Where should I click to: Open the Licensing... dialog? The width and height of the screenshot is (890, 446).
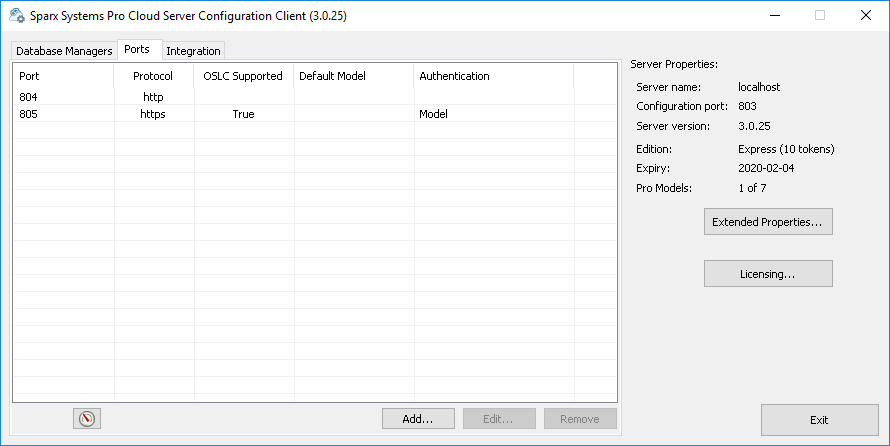(768, 274)
